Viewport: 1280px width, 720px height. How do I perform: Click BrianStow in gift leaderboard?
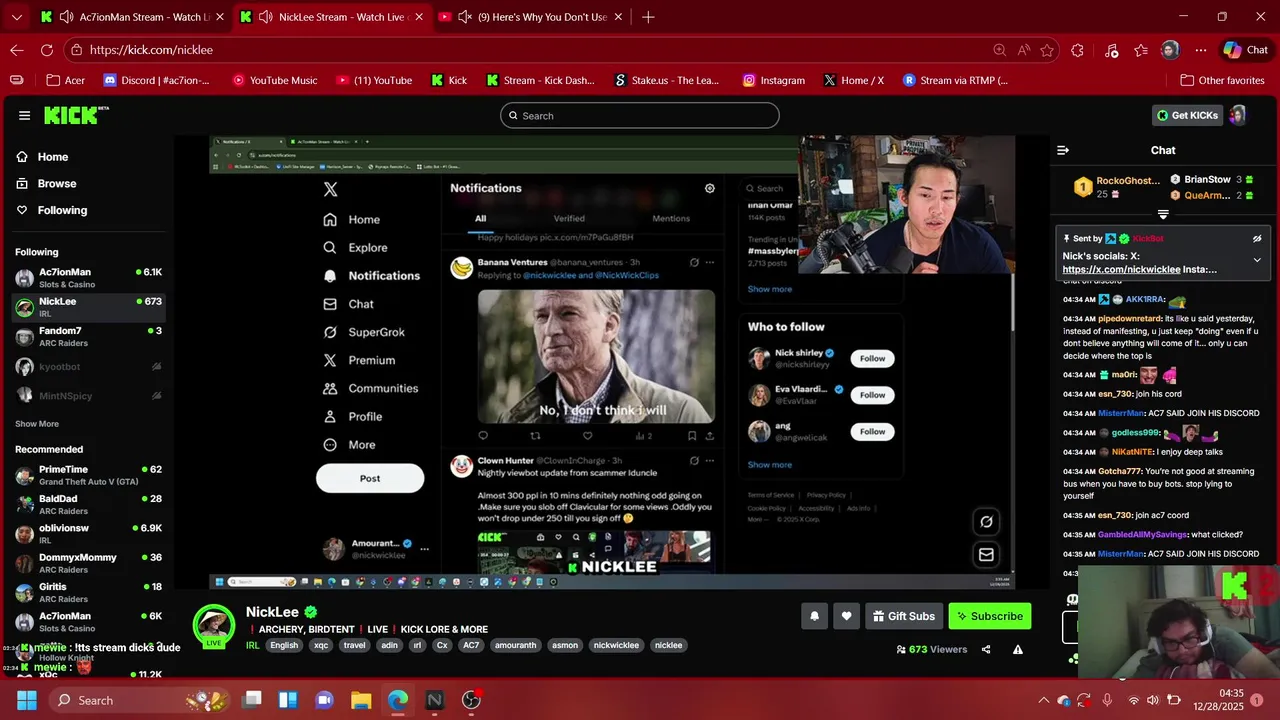[1207, 180]
